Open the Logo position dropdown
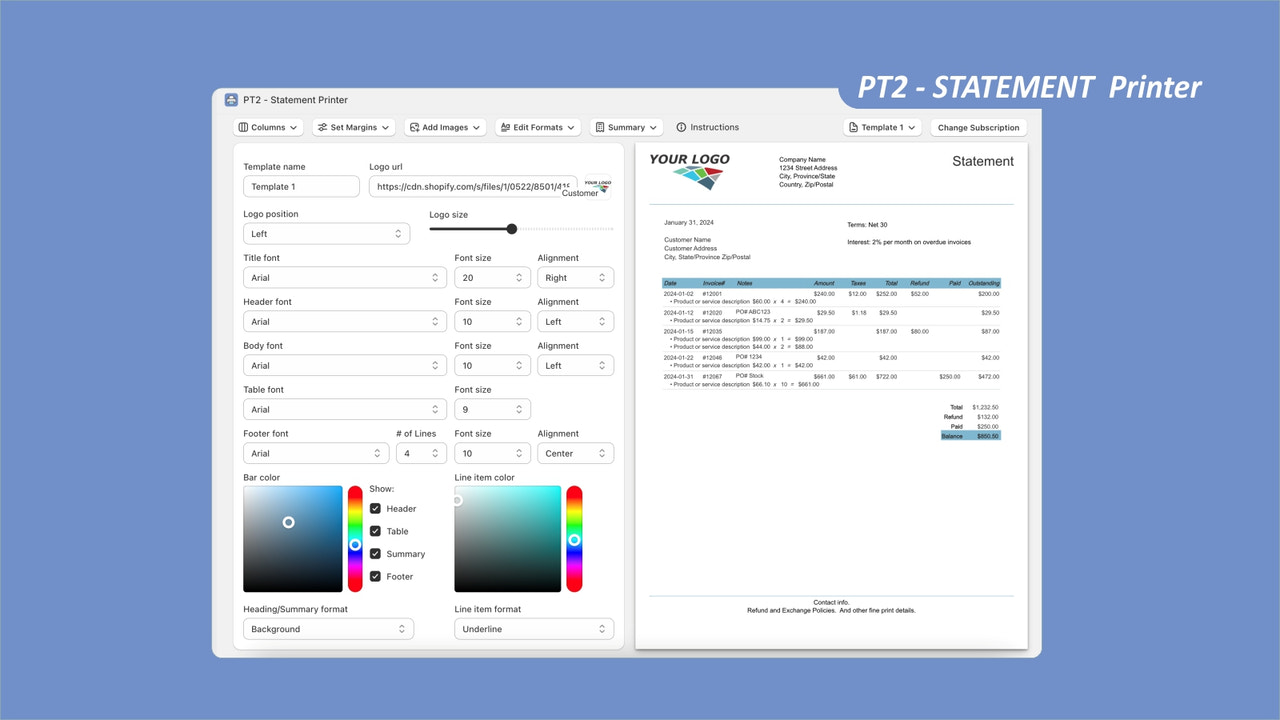Screen dimensions: 1280x720 point(326,233)
